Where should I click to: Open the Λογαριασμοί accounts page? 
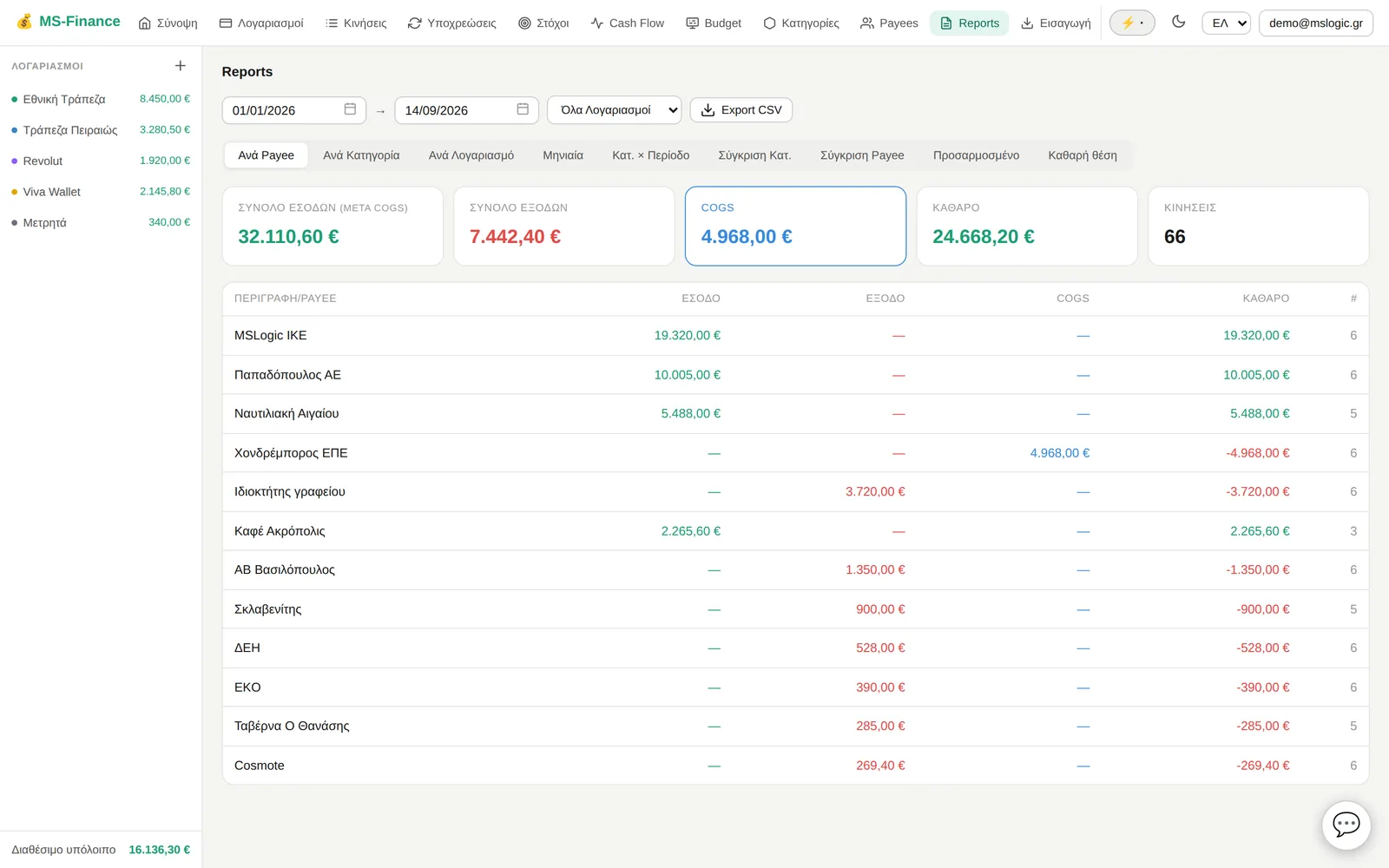coord(261,23)
